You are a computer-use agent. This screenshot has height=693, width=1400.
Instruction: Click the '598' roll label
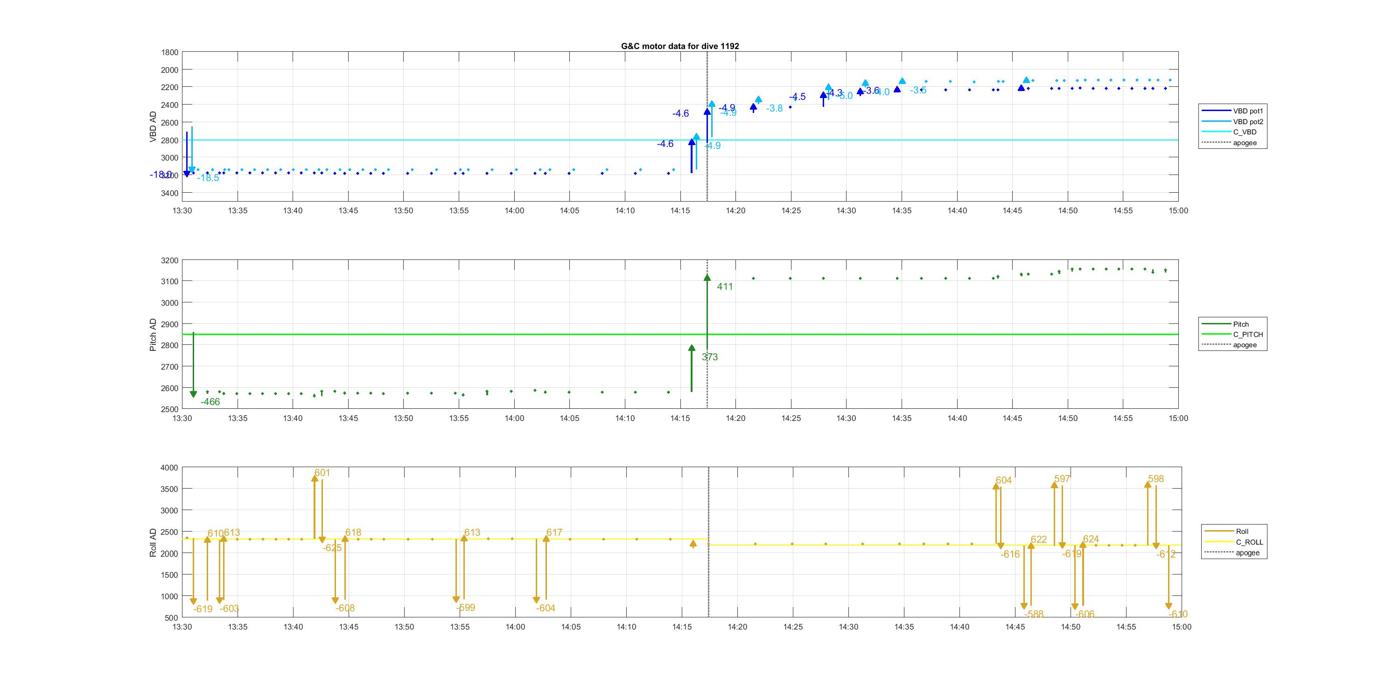pos(1156,479)
